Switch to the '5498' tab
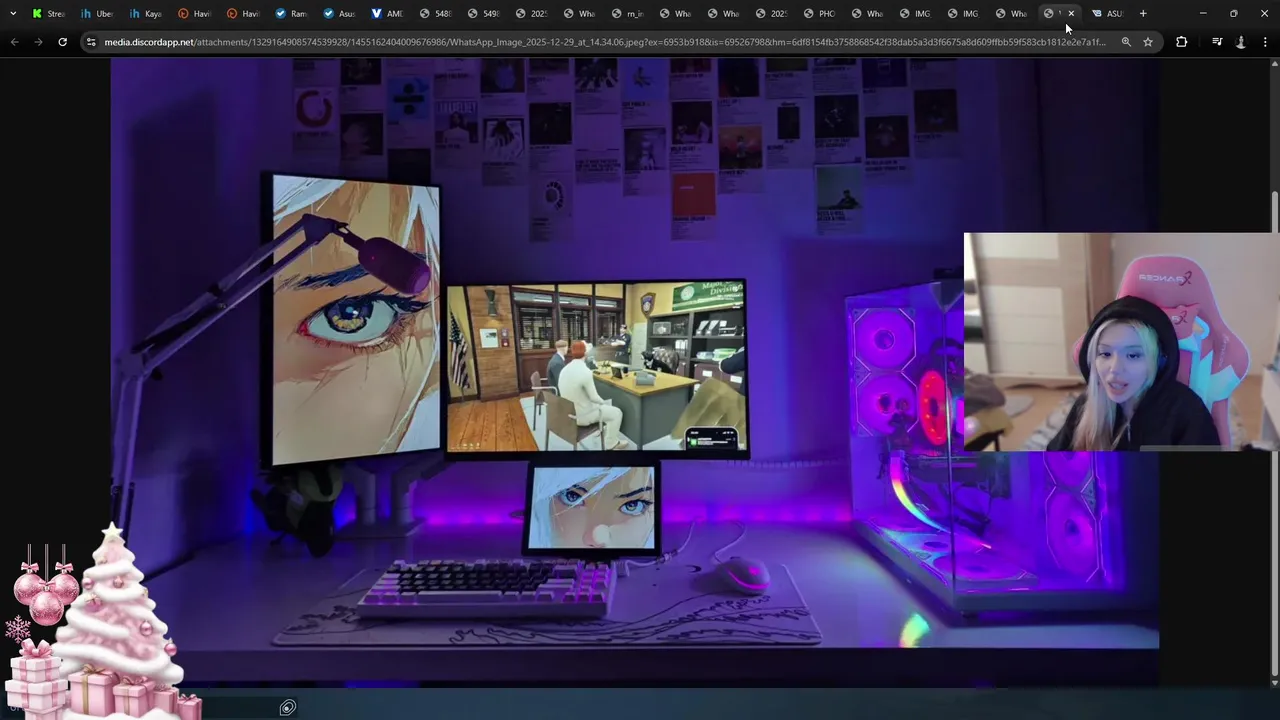 pos(483,13)
